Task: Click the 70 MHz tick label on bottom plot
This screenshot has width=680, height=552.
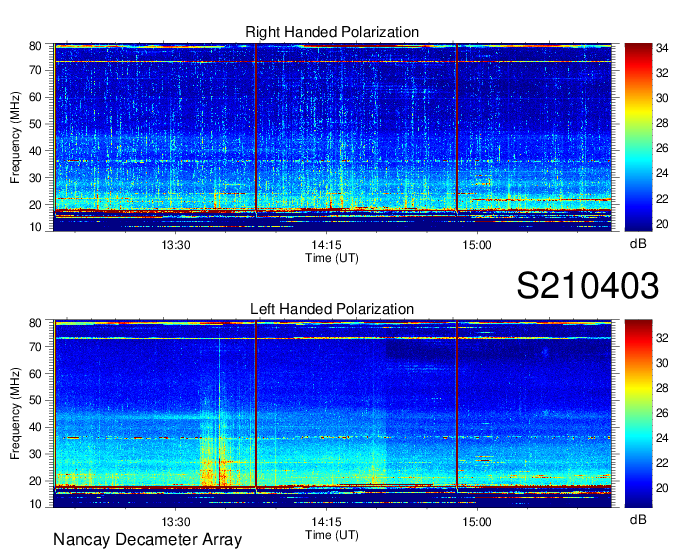Action: coord(35,346)
